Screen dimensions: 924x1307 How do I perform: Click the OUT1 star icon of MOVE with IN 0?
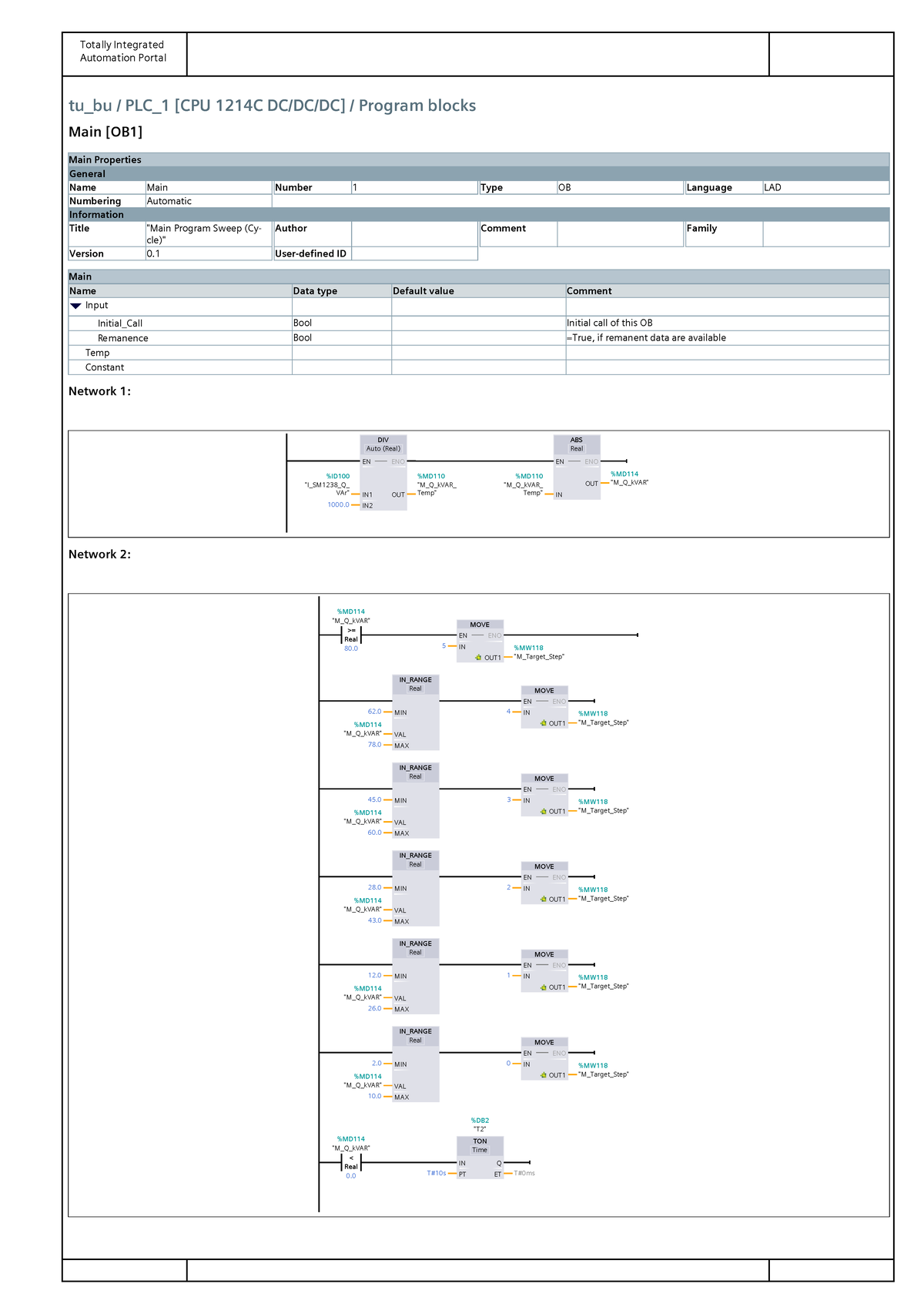click(x=543, y=1074)
